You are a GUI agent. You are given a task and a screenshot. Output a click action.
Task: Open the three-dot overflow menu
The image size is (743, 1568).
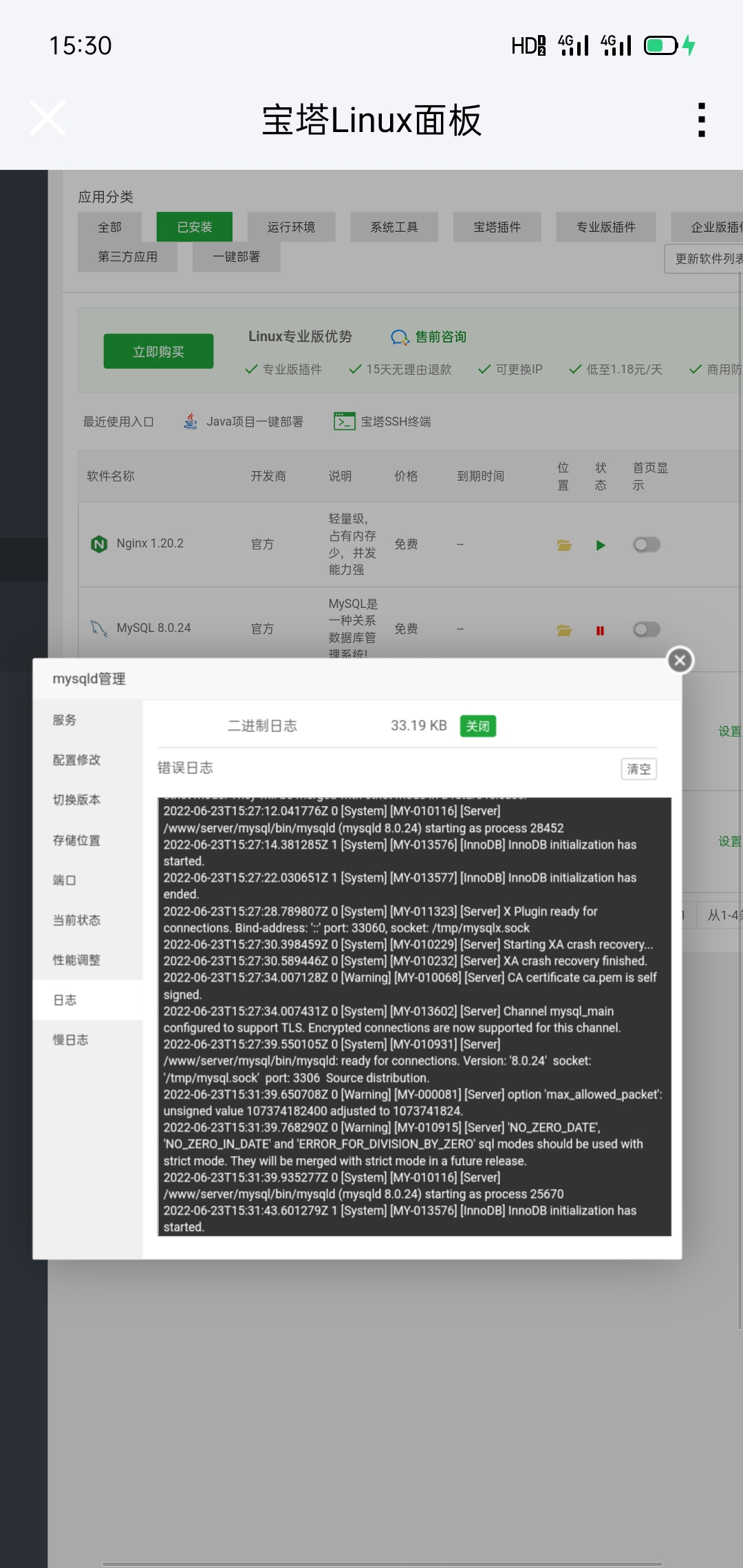pos(702,120)
